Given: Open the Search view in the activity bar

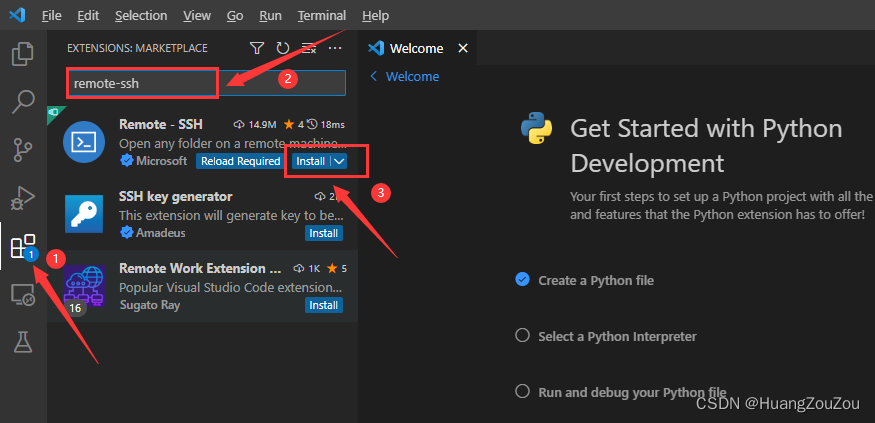Looking at the screenshot, I should click(x=23, y=102).
